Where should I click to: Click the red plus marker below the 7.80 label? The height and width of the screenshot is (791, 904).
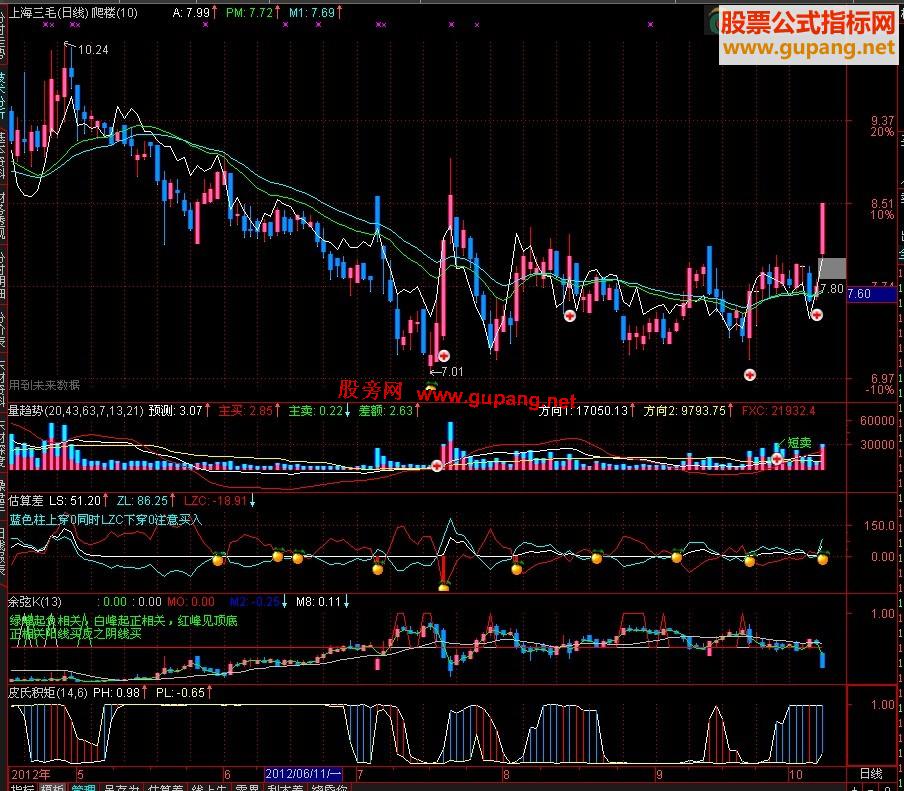(817, 315)
